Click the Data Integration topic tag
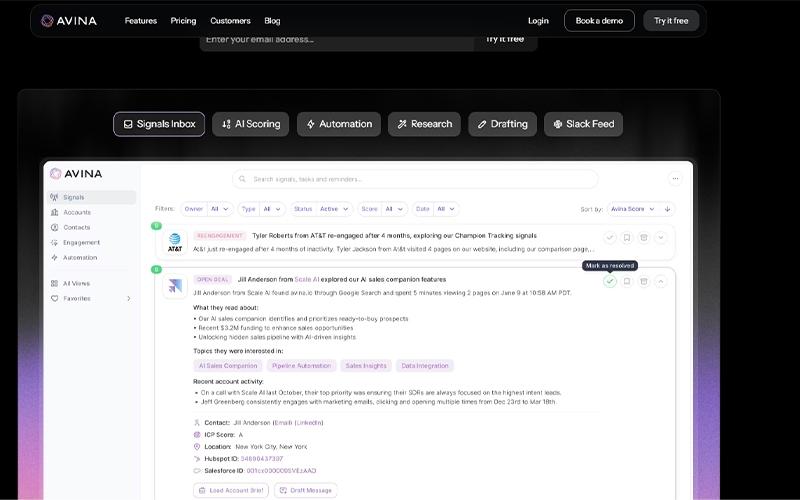 pyautogui.click(x=425, y=366)
